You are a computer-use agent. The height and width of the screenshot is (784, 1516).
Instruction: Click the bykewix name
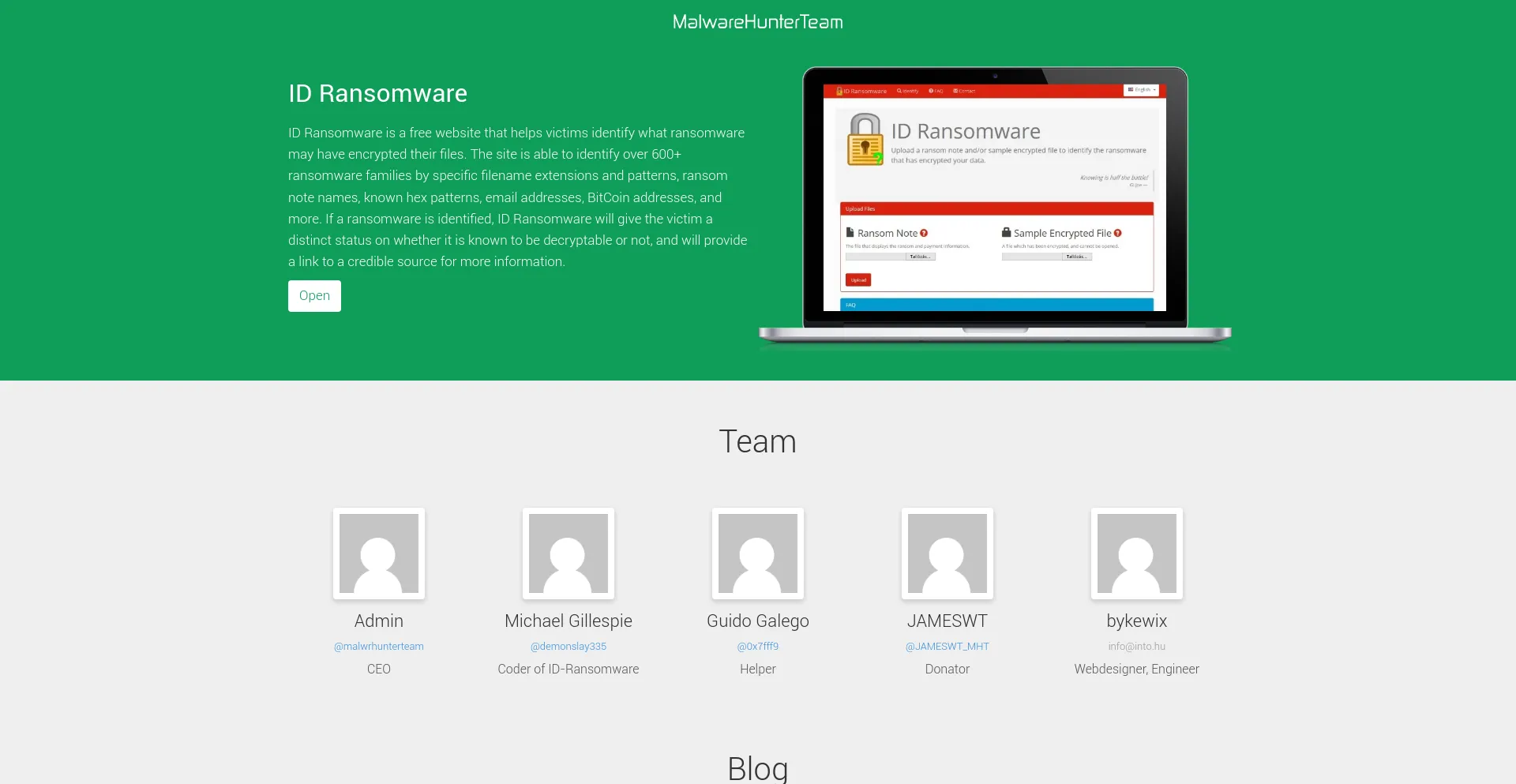click(x=1137, y=621)
